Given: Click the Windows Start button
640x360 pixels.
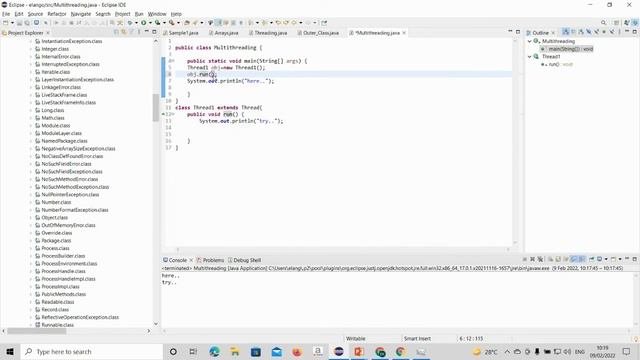Looking at the screenshot, I should [10, 351].
